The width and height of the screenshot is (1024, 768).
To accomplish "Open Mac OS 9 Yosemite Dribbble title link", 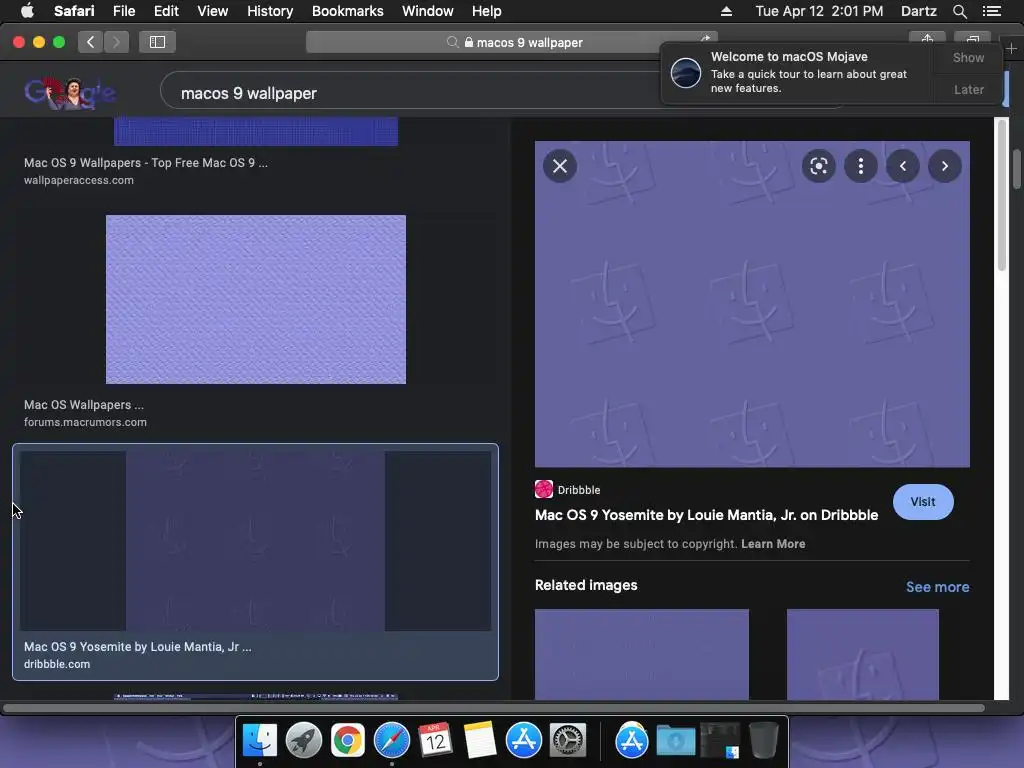I will (706, 515).
